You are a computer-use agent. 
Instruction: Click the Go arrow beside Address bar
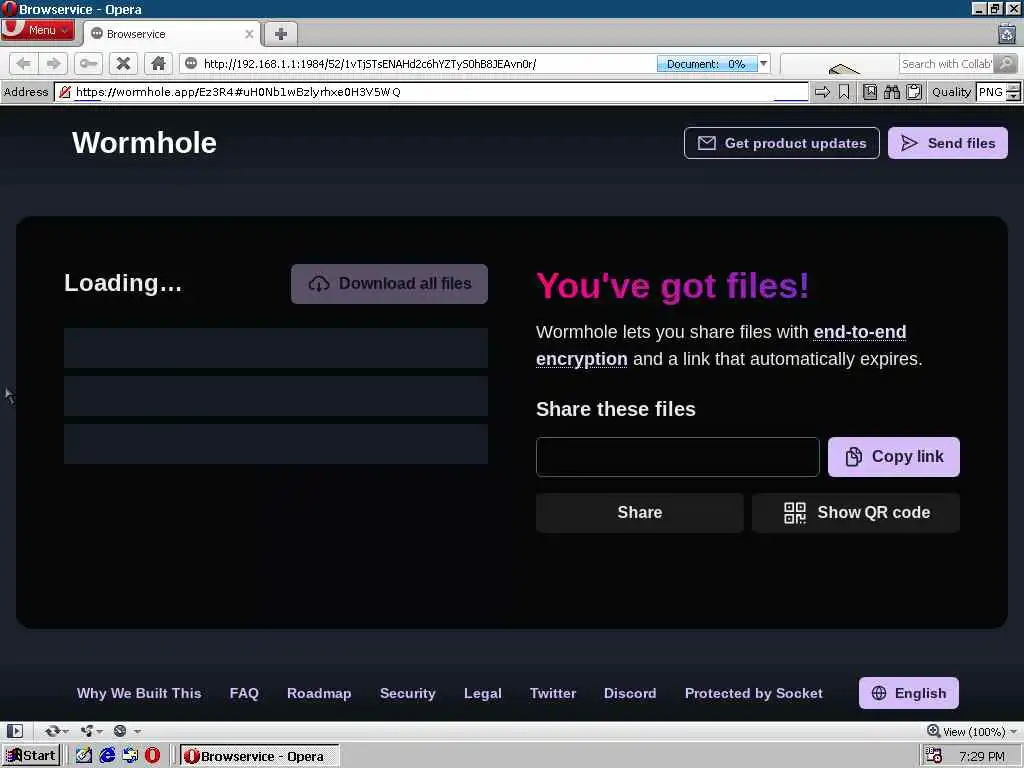pos(822,92)
